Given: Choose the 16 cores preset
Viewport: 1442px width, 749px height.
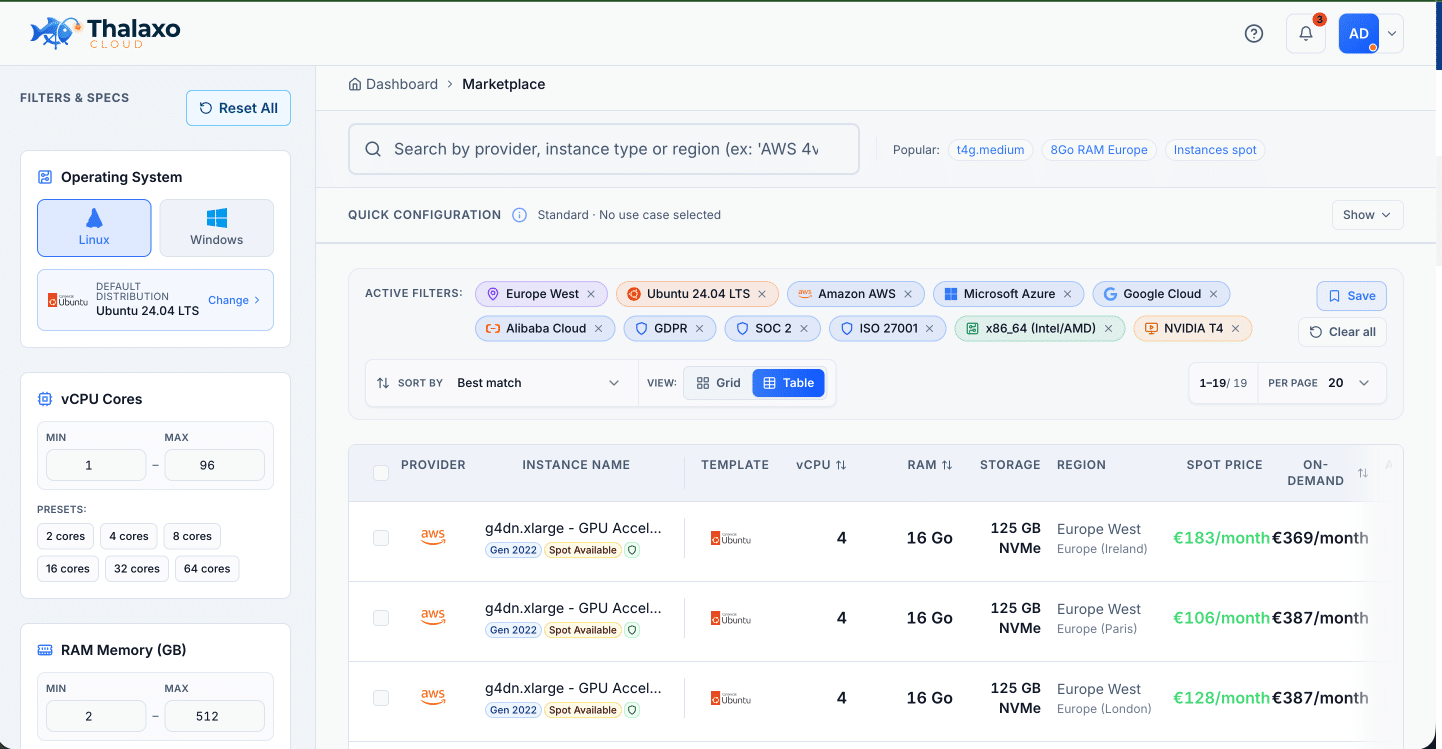Looking at the screenshot, I should tap(67, 568).
